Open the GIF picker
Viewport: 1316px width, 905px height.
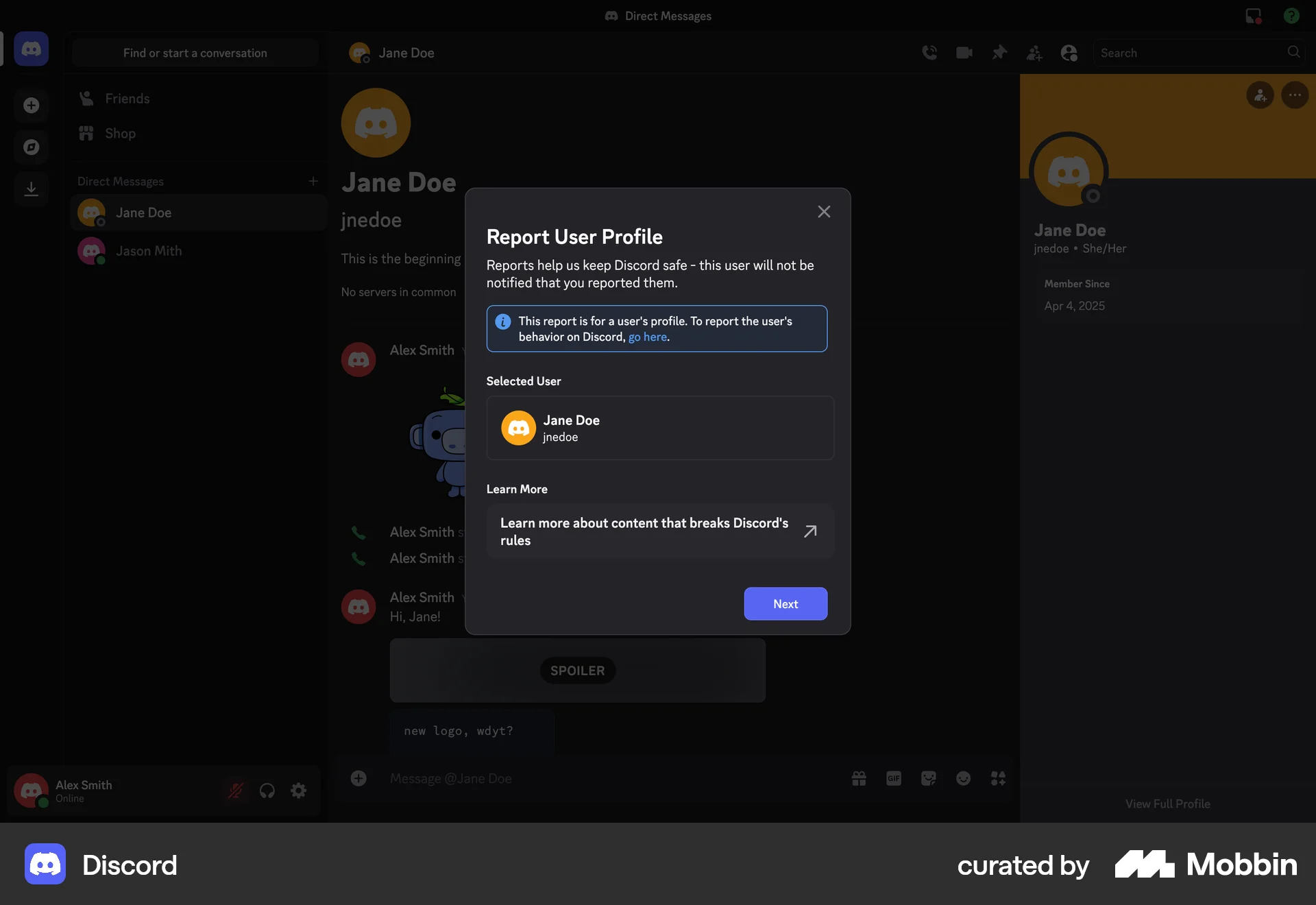pyautogui.click(x=894, y=779)
